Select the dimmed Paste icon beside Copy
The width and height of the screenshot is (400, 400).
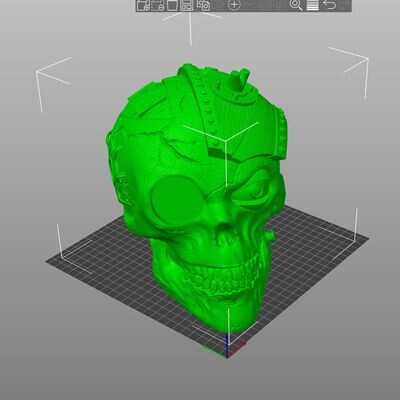click(219, 5)
